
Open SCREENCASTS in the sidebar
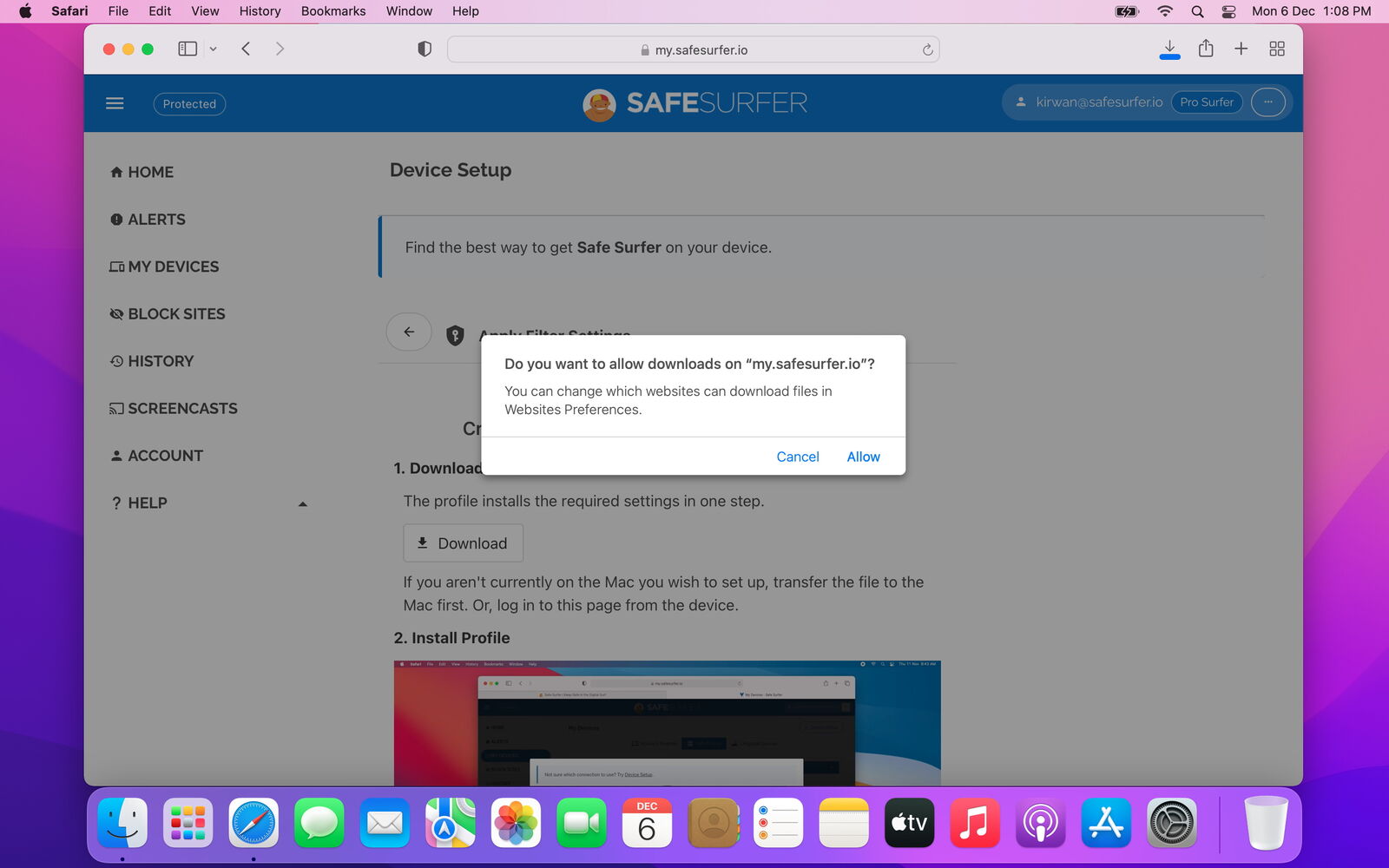(174, 409)
